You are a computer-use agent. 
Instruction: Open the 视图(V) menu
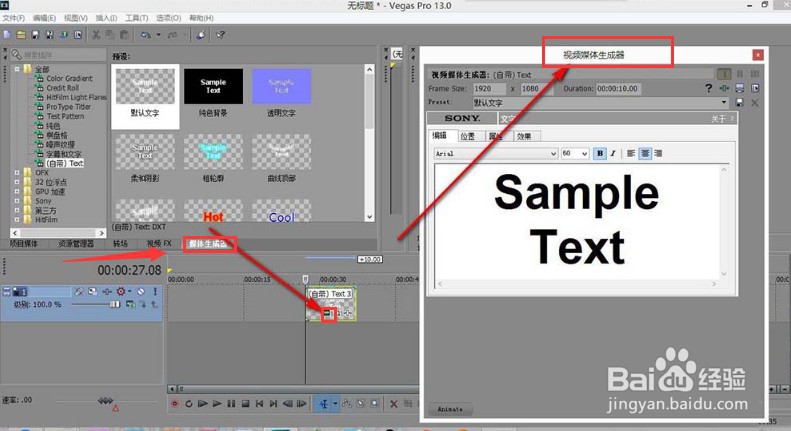pos(76,18)
